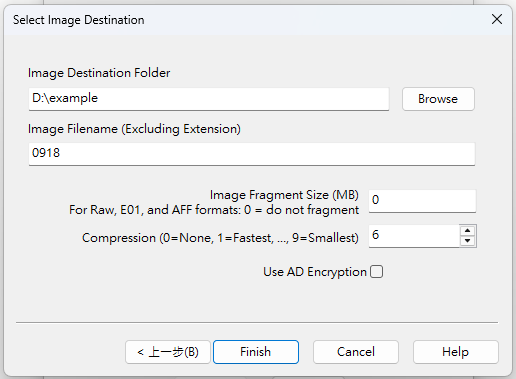Decrease compression level with down arrow
The height and width of the screenshot is (379, 516).
[x=468, y=241]
